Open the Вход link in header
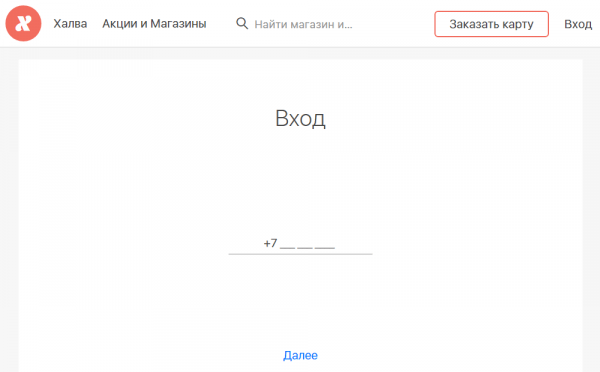The image size is (600, 372). (578, 24)
